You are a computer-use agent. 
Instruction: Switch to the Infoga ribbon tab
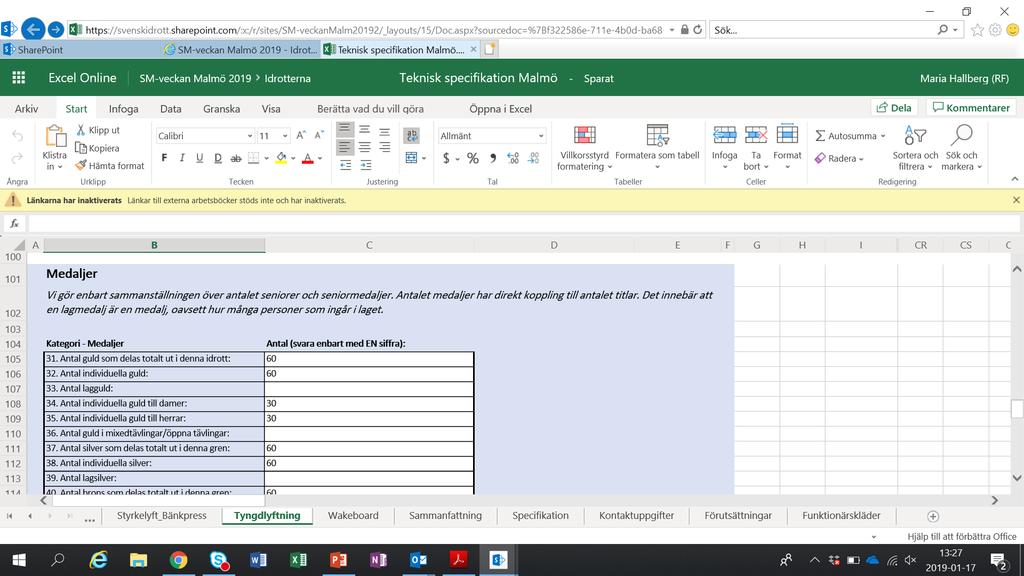coord(123,108)
